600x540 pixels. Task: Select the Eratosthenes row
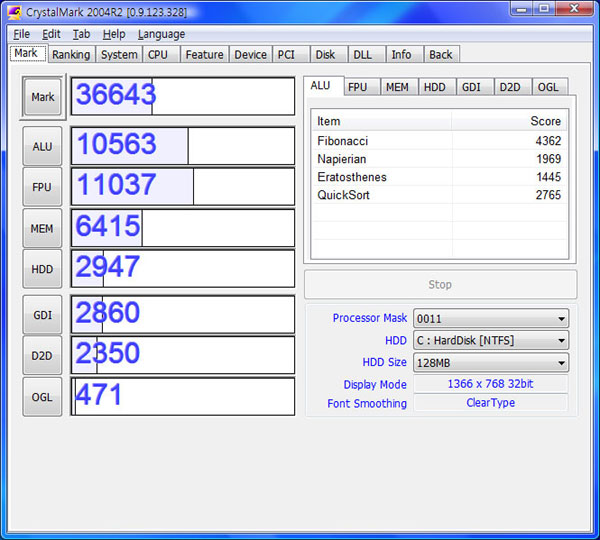tap(439, 177)
